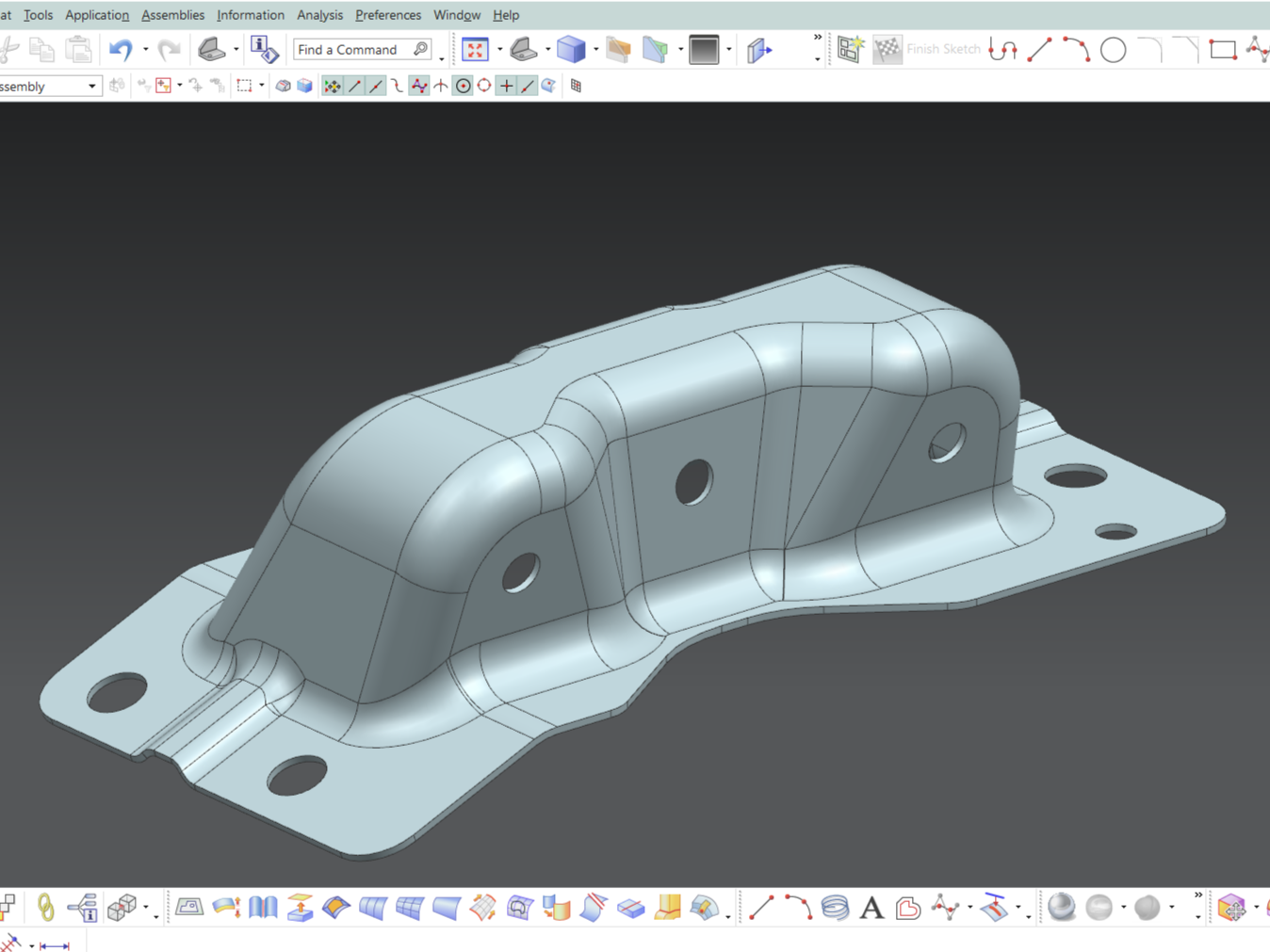Open the Assembly selection scope dropdown
This screenshot has width=1270, height=952.
click(x=91, y=87)
